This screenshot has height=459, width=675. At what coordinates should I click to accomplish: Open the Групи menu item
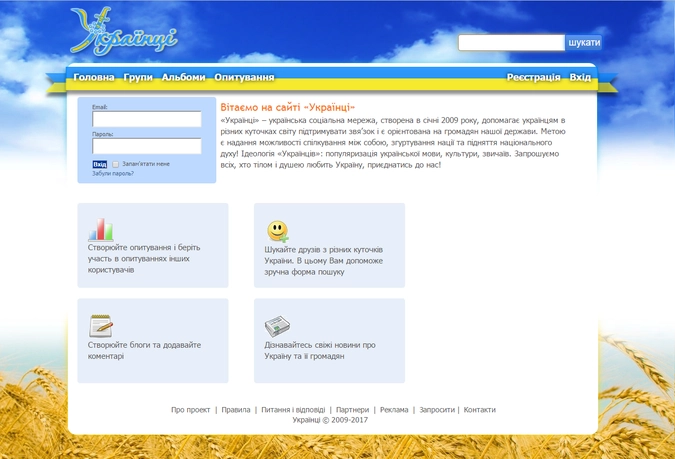click(139, 77)
